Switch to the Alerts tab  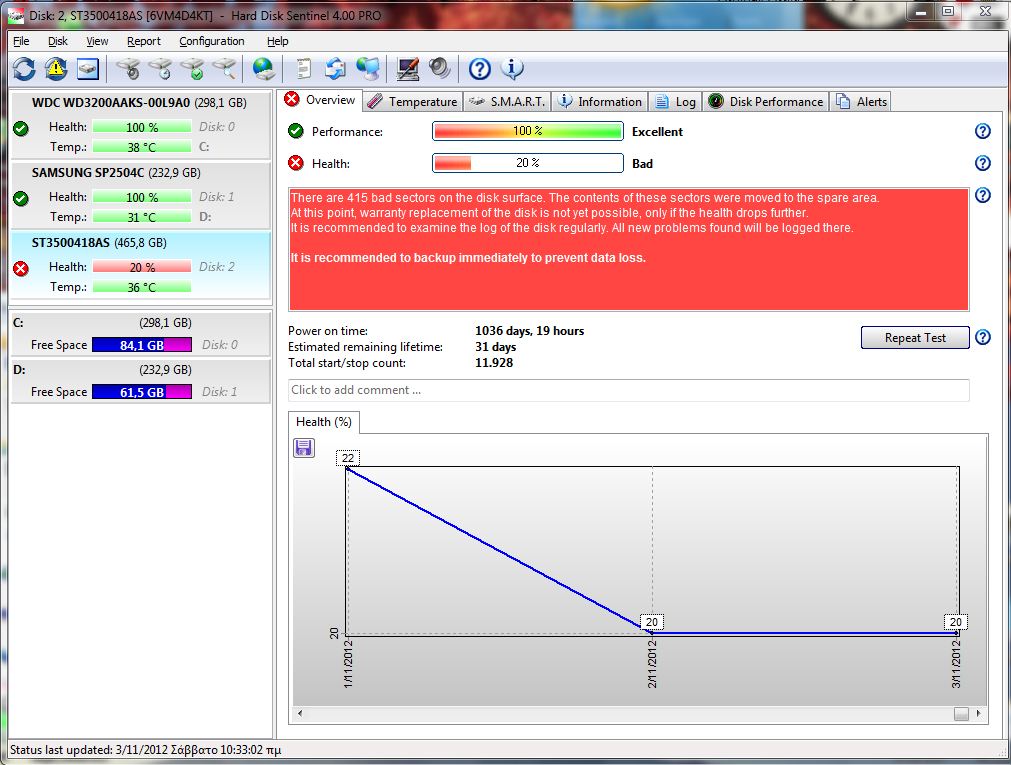click(x=861, y=101)
